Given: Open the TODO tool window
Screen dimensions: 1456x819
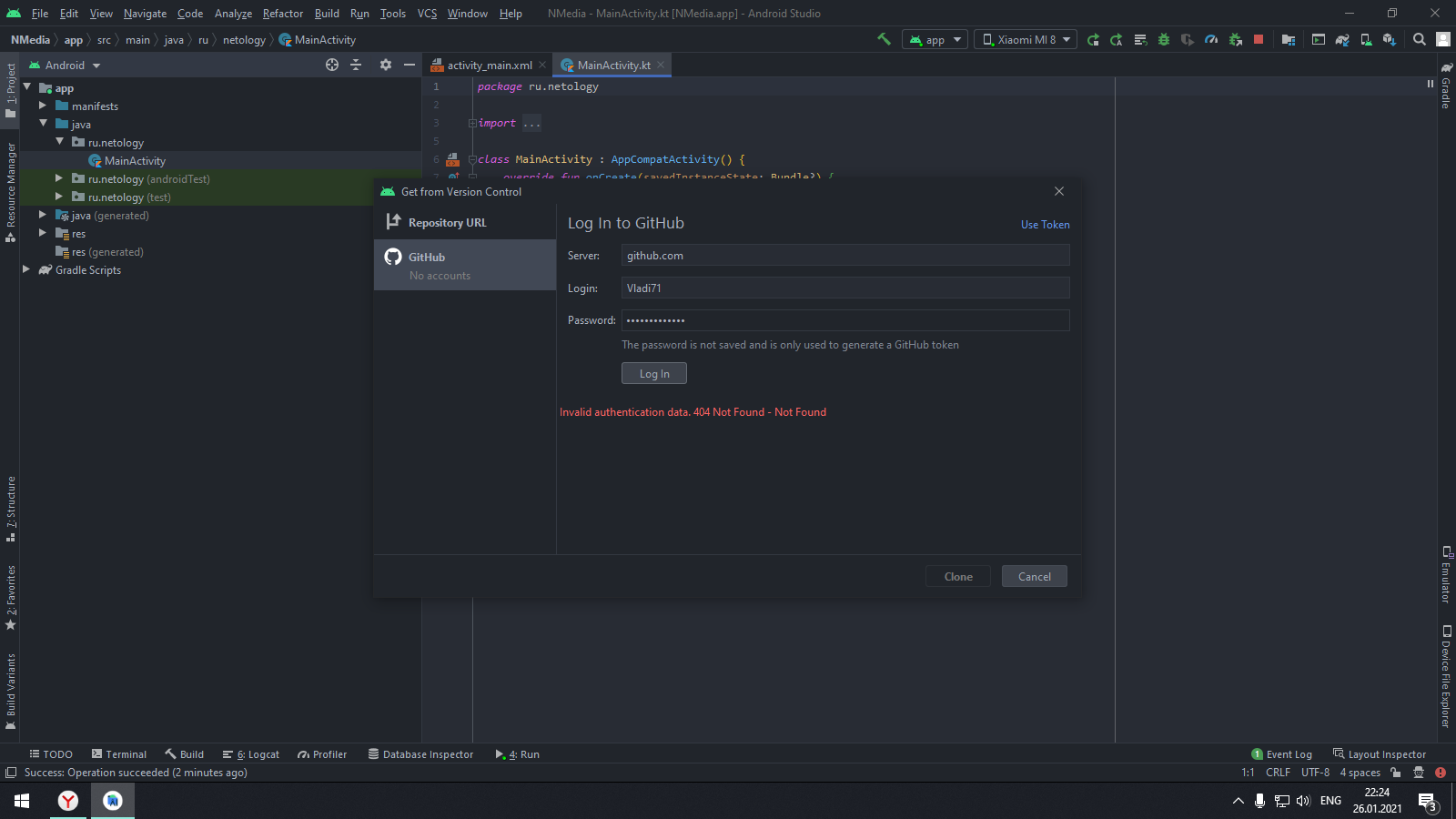Looking at the screenshot, I should [51, 754].
